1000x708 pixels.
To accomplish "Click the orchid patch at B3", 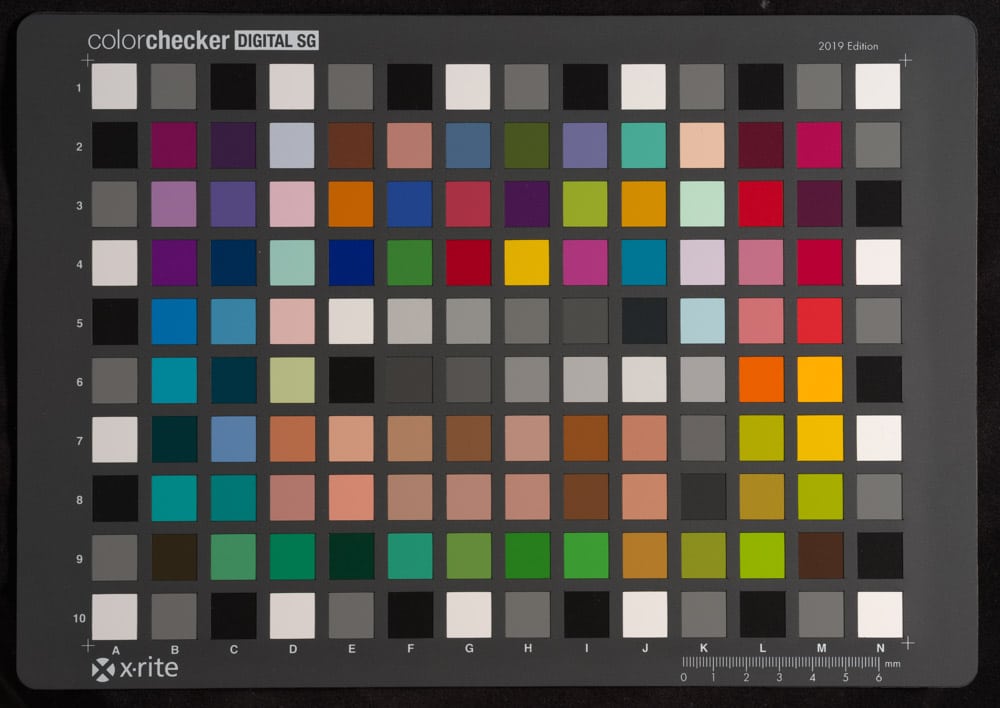I will pyautogui.click(x=174, y=204).
